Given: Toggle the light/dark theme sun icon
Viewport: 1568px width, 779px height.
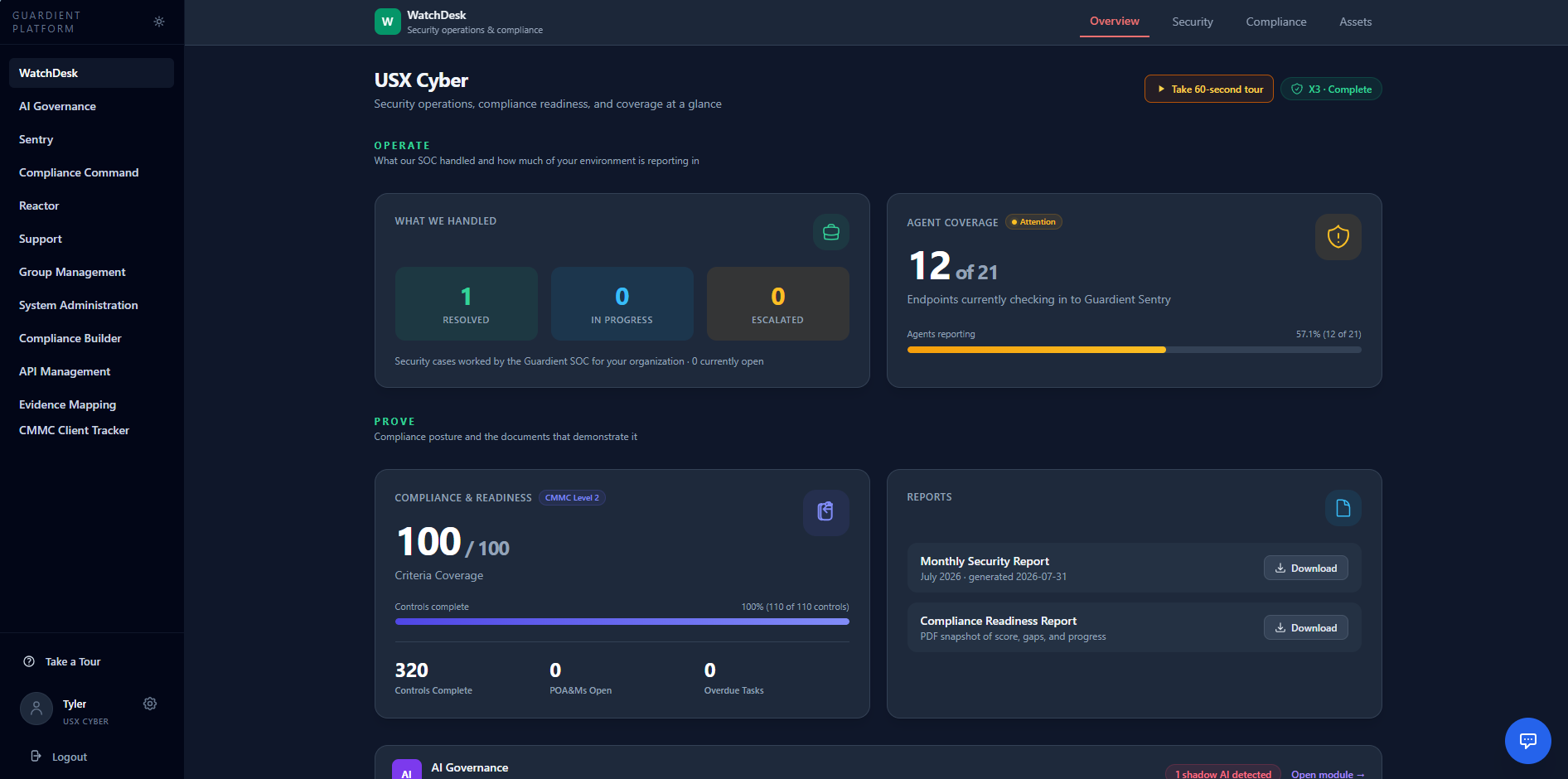Looking at the screenshot, I should [x=159, y=22].
